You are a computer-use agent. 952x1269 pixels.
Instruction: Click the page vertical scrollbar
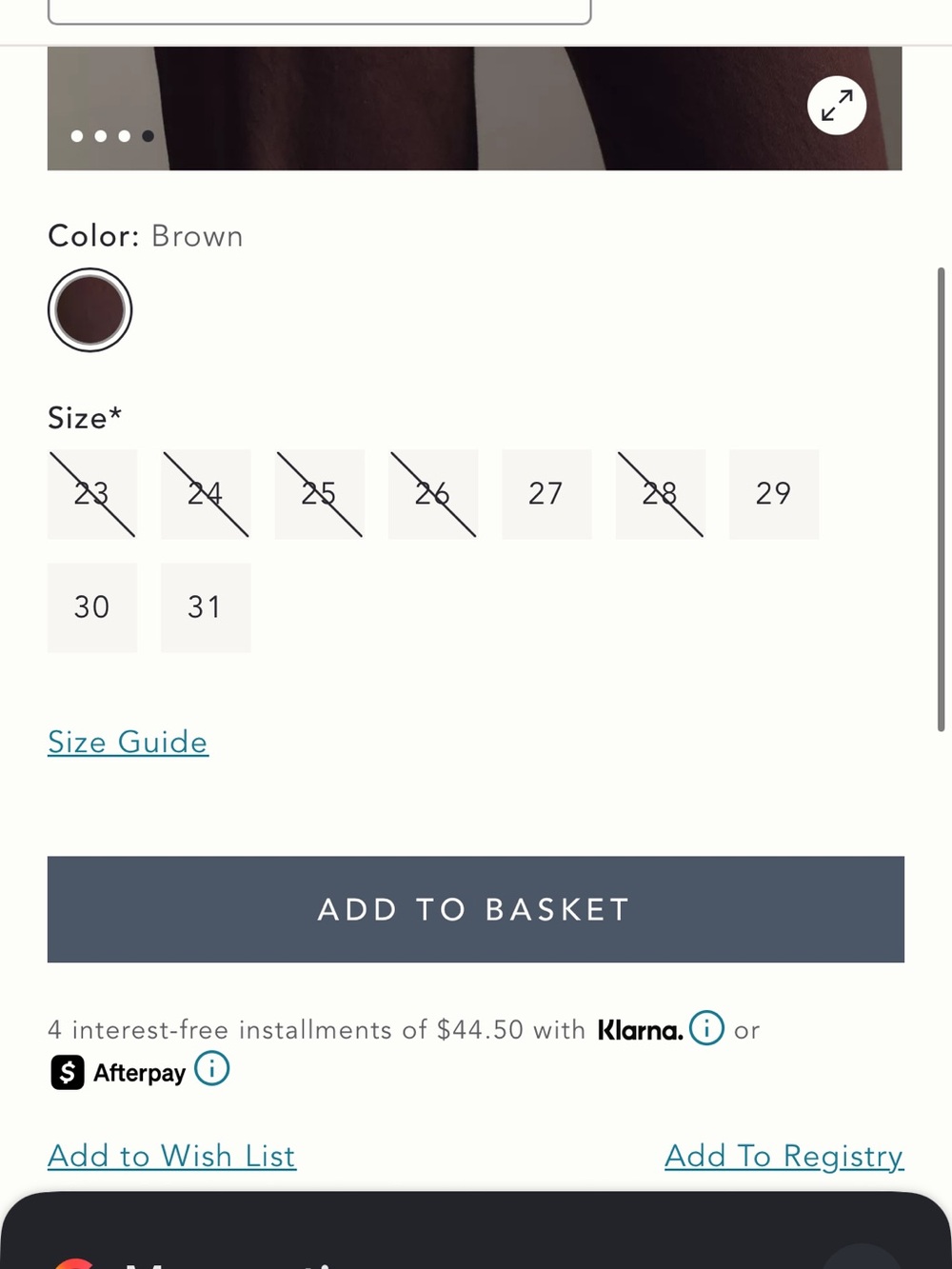pyautogui.click(x=941, y=500)
